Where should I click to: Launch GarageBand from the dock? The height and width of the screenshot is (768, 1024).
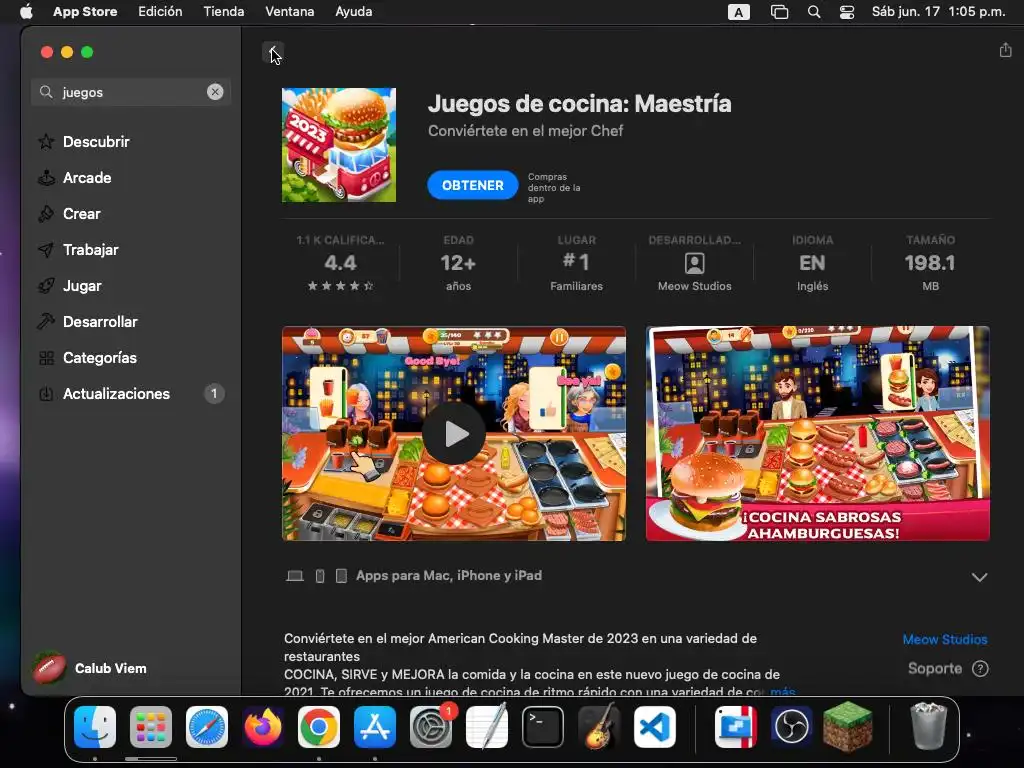[x=599, y=726]
